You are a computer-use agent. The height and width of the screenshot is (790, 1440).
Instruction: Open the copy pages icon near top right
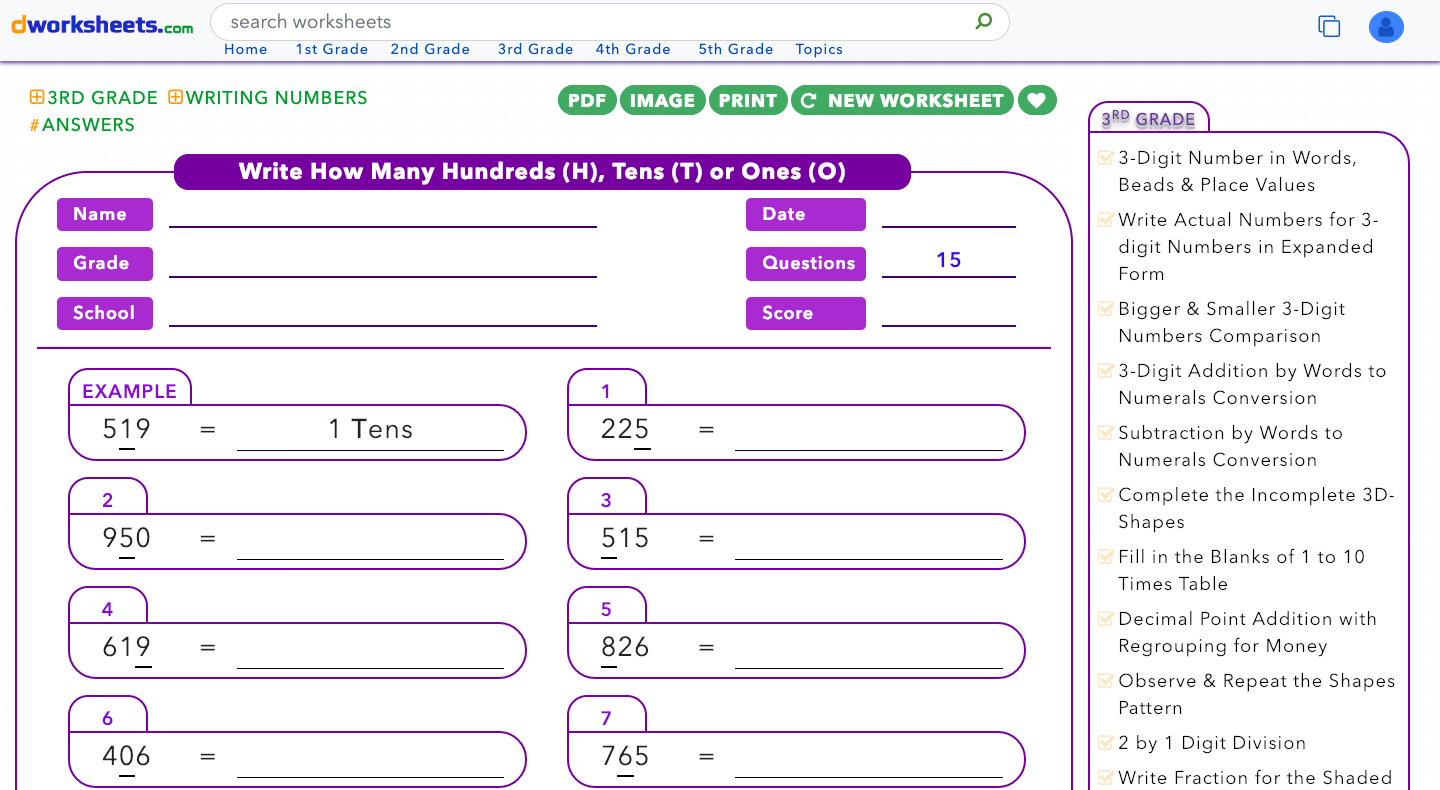pos(1329,27)
